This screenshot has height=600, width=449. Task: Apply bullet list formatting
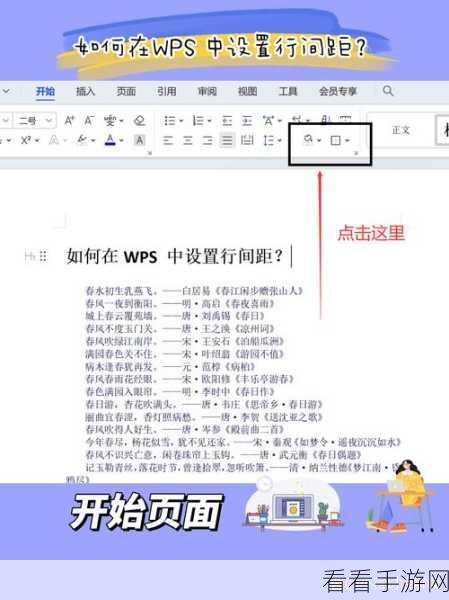(169, 121)
